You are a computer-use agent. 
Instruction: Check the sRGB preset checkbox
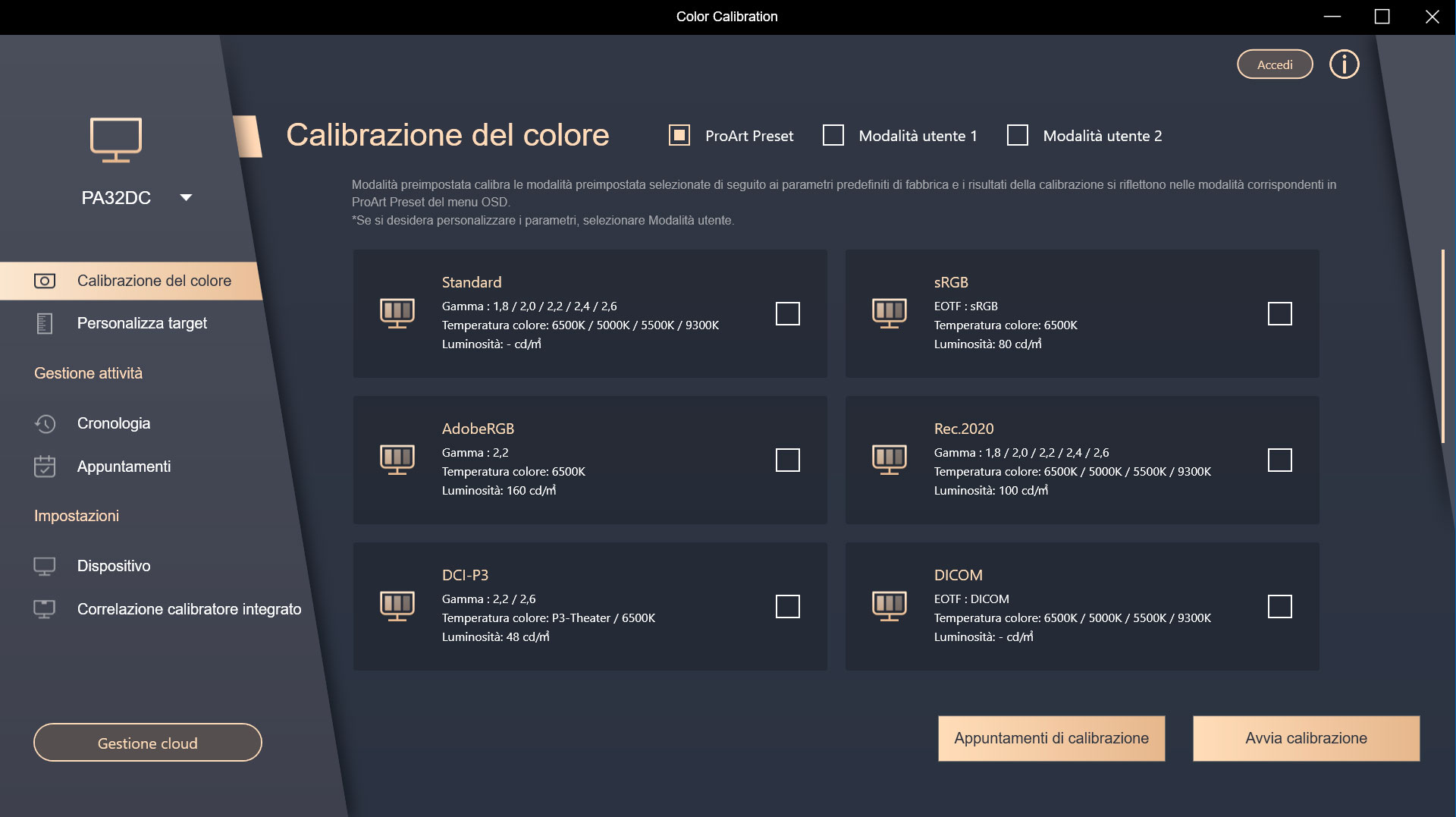pos(1280,313)
